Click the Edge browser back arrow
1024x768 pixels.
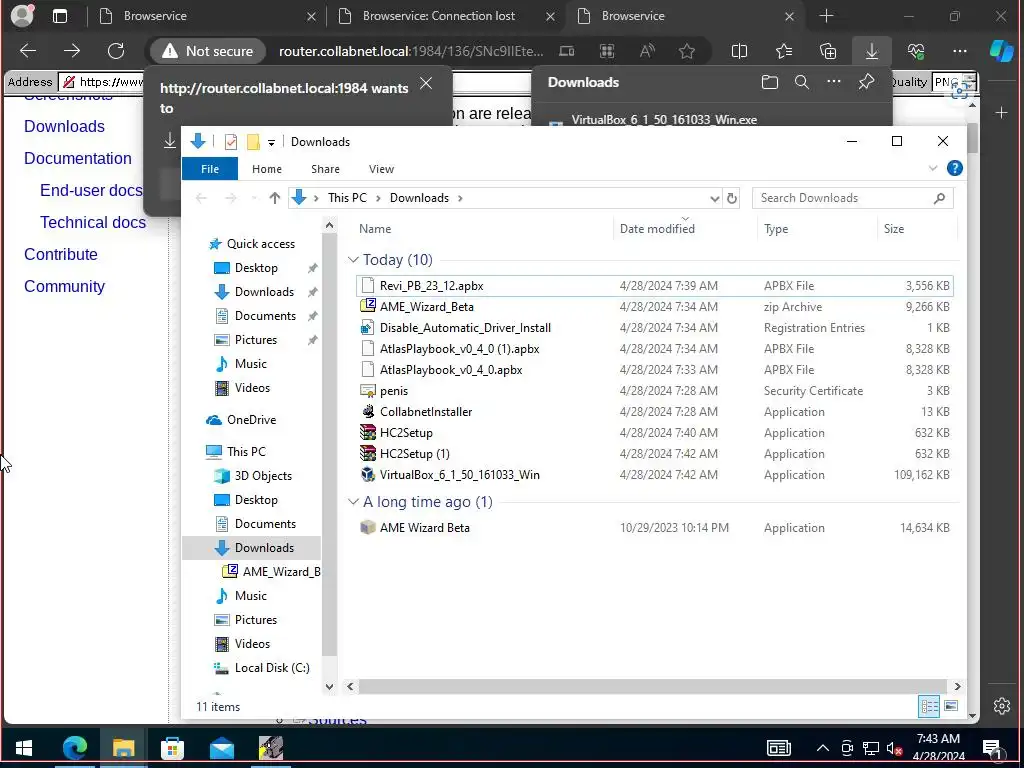[28, 51]
